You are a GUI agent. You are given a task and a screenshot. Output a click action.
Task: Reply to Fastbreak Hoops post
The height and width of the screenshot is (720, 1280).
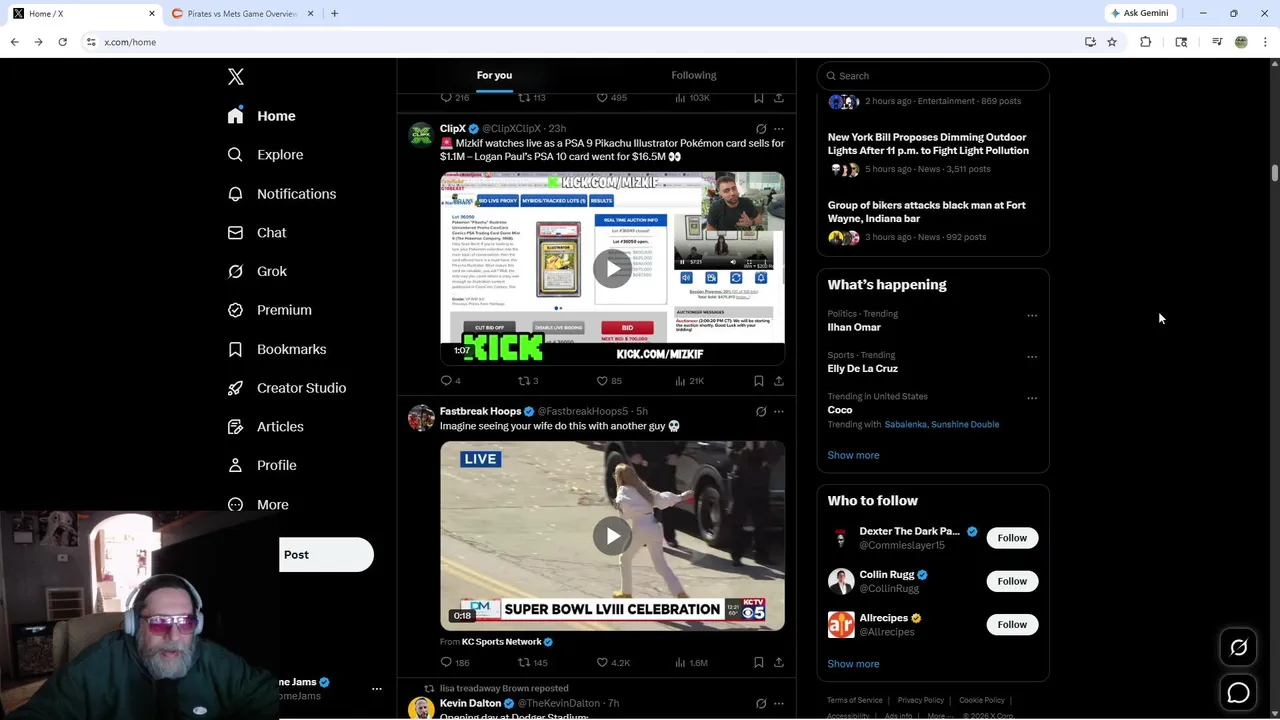point(454,663)
